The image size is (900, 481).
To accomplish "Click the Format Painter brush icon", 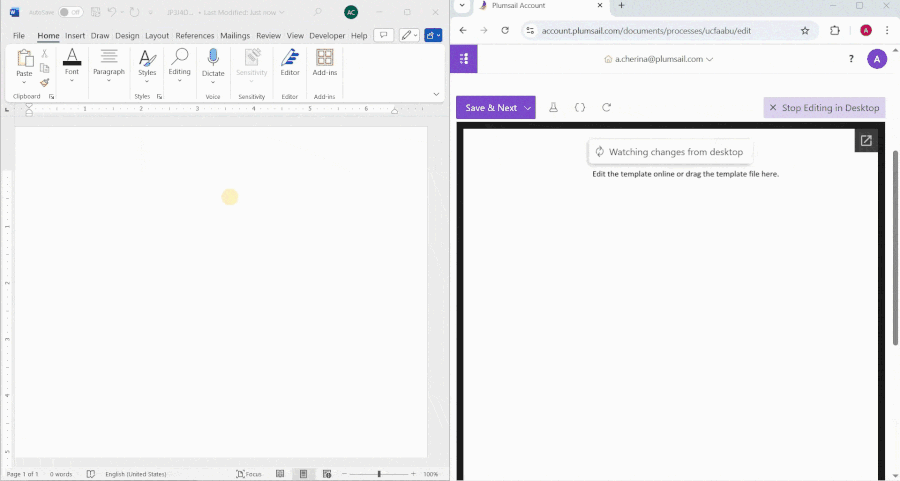I will (45, 83).
